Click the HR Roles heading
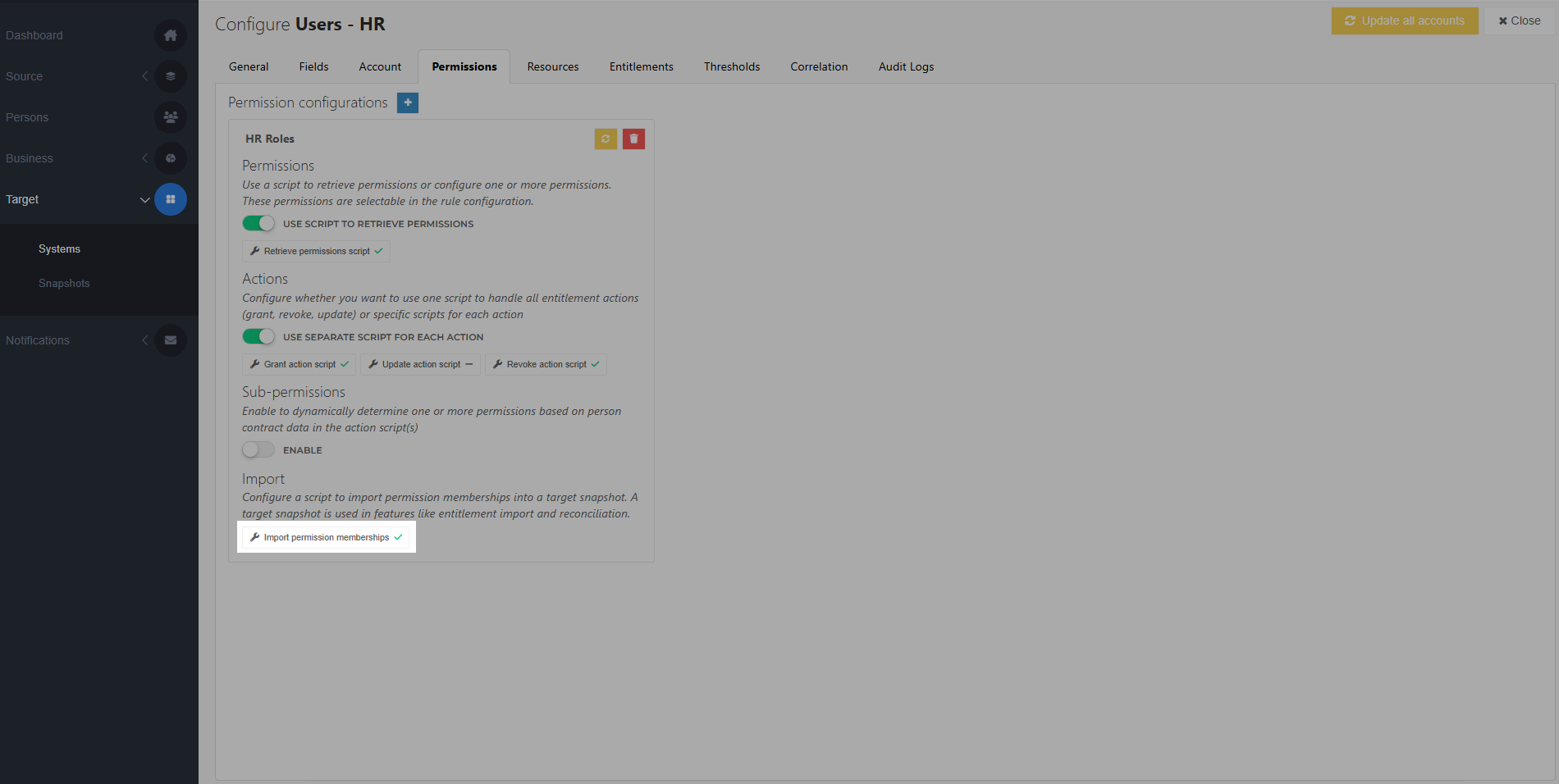The height and width of the screenshot is (784, 1559). point(270,139)
